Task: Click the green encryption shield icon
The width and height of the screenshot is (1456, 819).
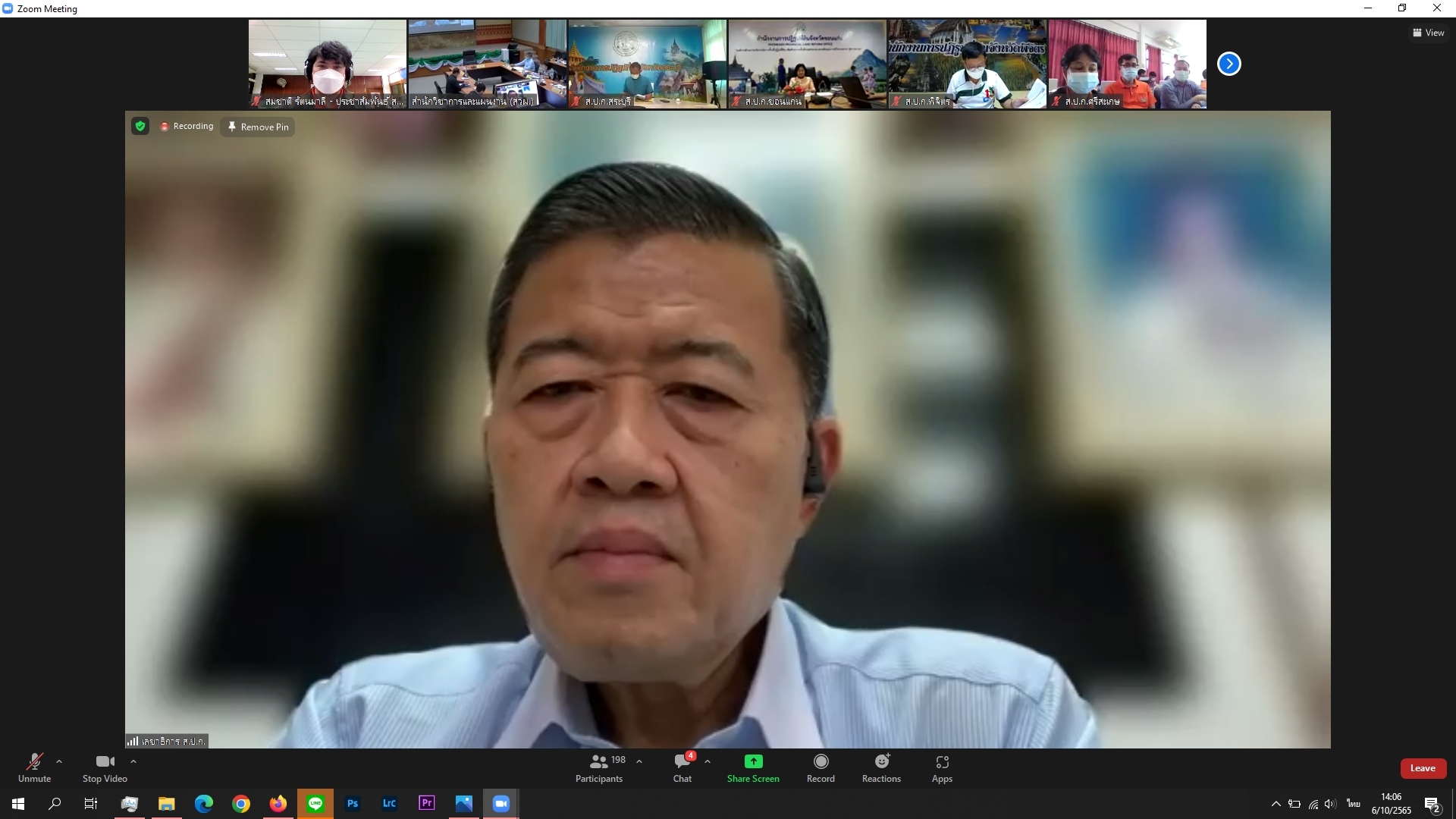Action: 140,126
